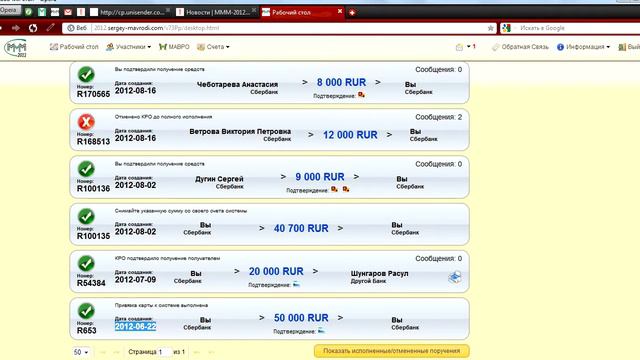The image size is (640, 360).
Task: Click sender name Чеботарева Анастасия
Action: (237, 84)
